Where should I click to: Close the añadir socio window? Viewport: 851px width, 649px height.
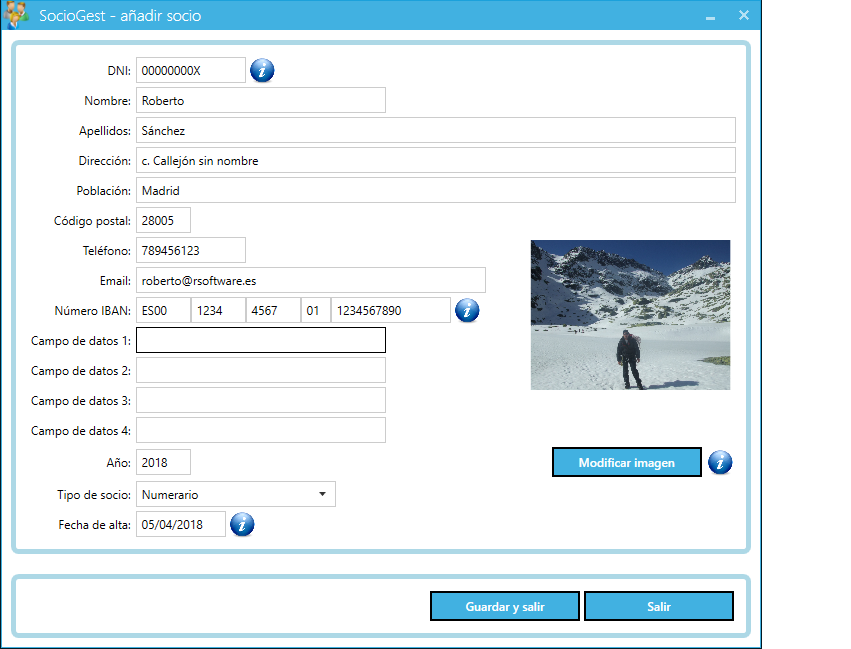pyautogui.click(x=744, y=15)
